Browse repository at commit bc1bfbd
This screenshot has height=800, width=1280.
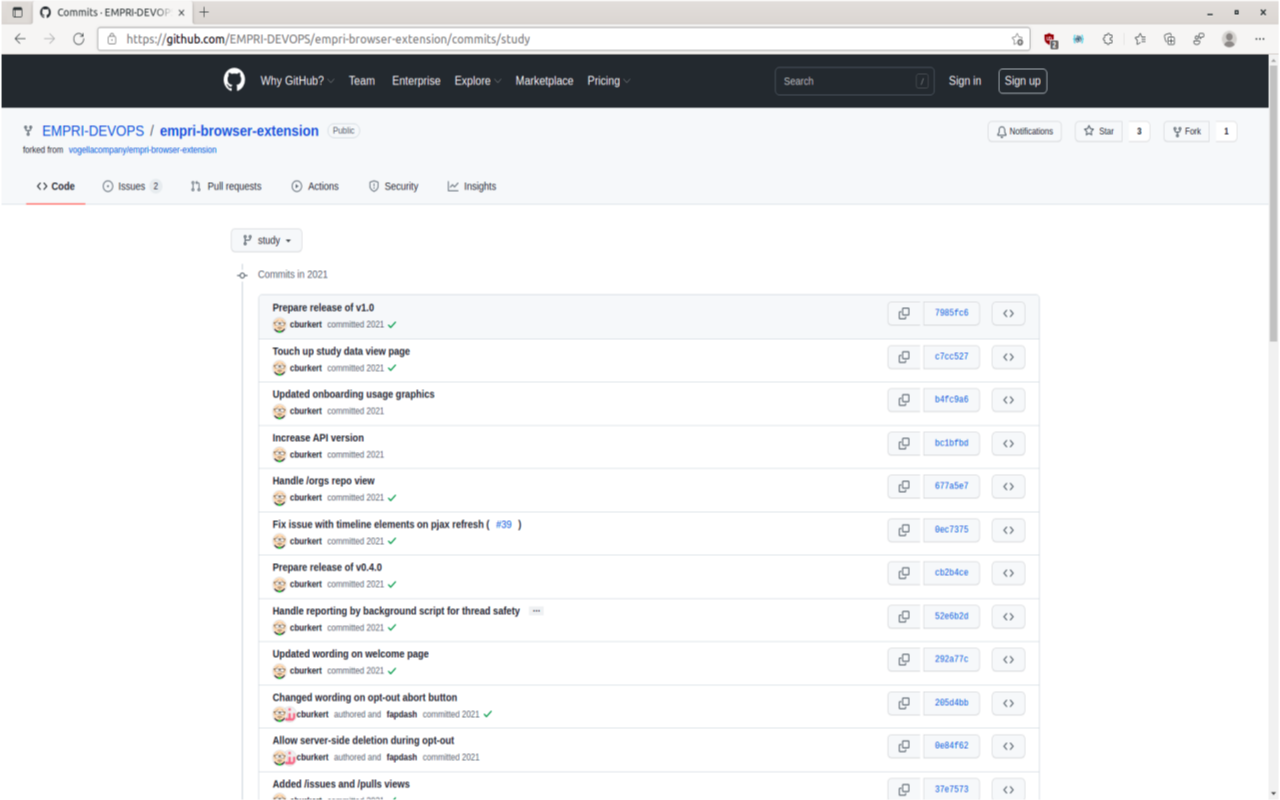pos(1008,443)
